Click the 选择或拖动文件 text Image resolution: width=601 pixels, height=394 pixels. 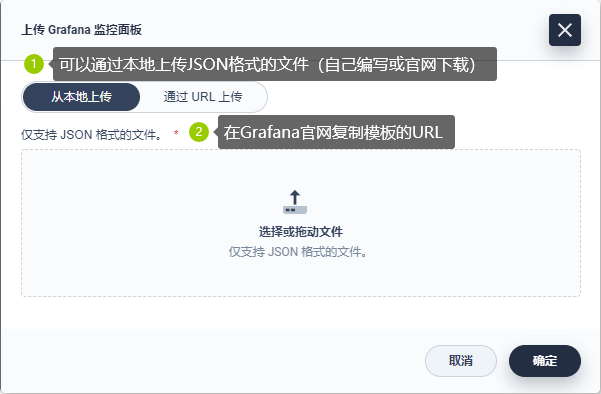(x=301, y=231)
